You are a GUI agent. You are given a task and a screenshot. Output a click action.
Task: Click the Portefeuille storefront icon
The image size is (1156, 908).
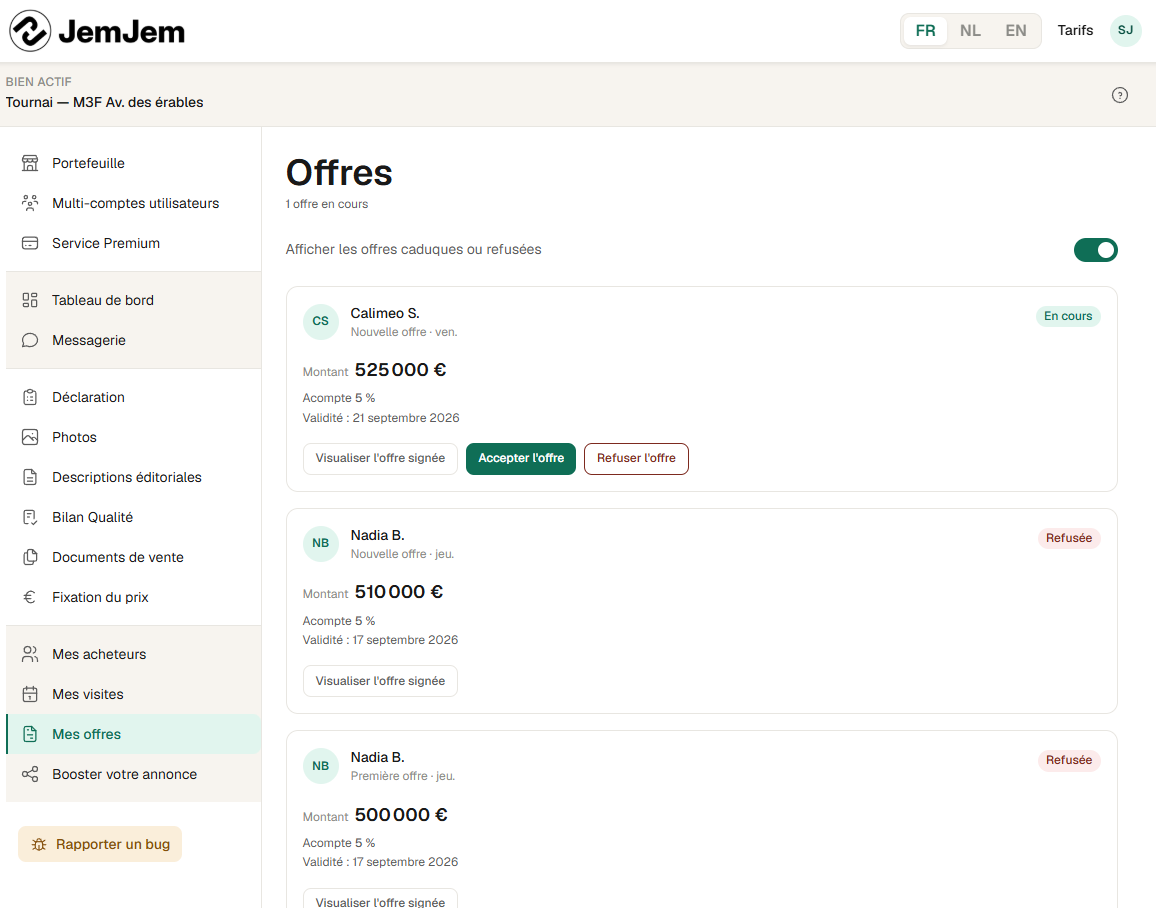click(29, 163)
